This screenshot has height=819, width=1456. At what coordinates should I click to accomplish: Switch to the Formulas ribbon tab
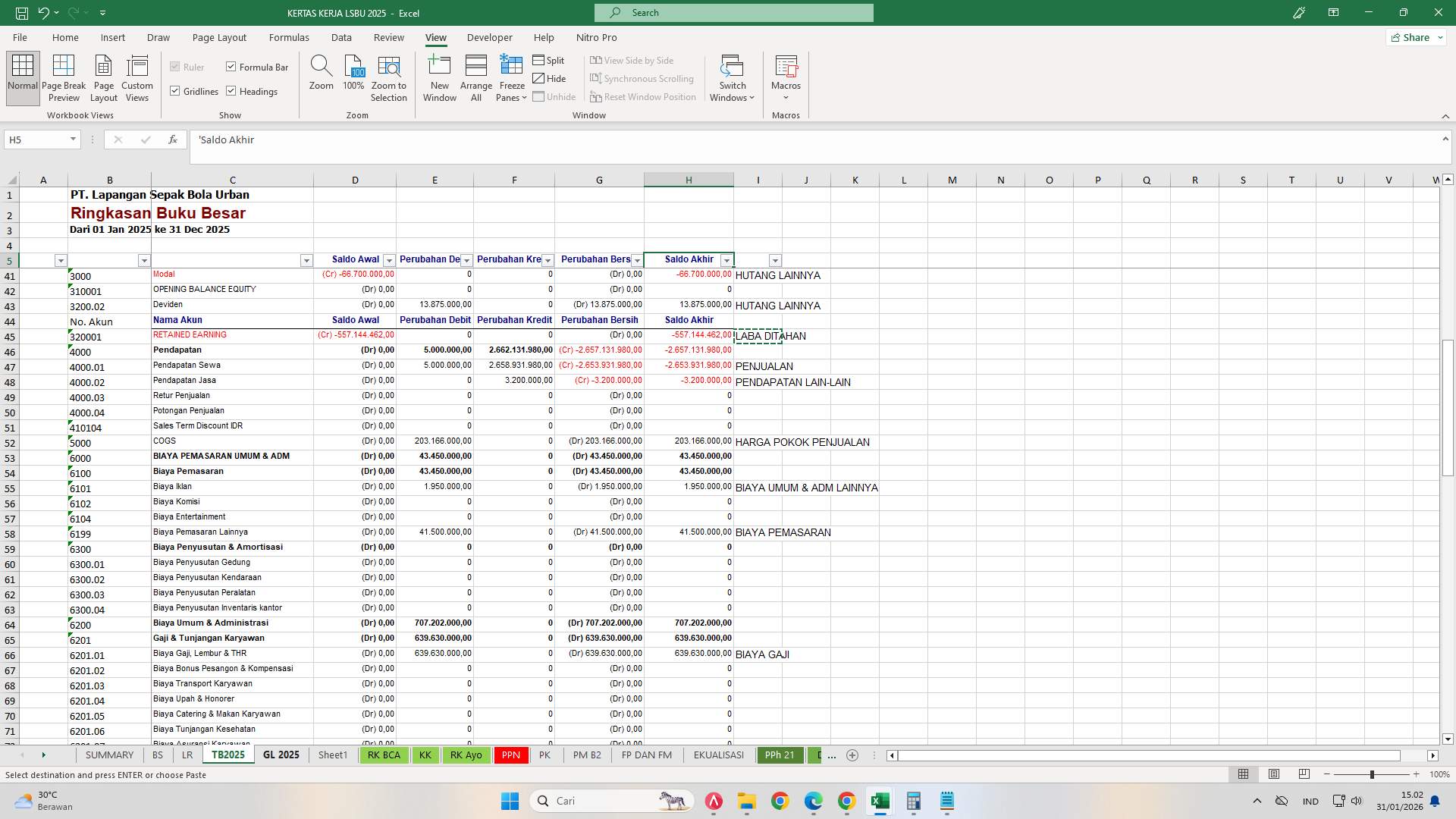click(289, 37)
